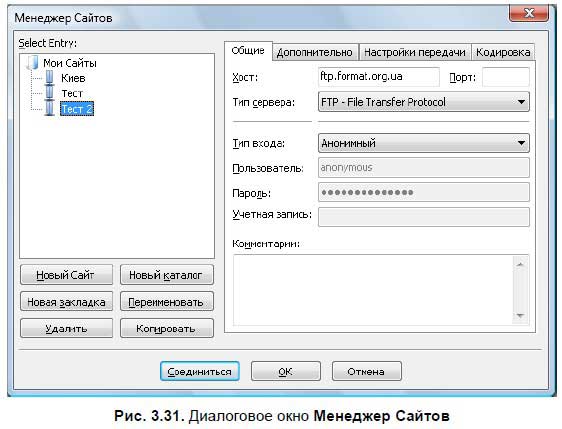Open the Тип сервера dropdown

(424, 102)
